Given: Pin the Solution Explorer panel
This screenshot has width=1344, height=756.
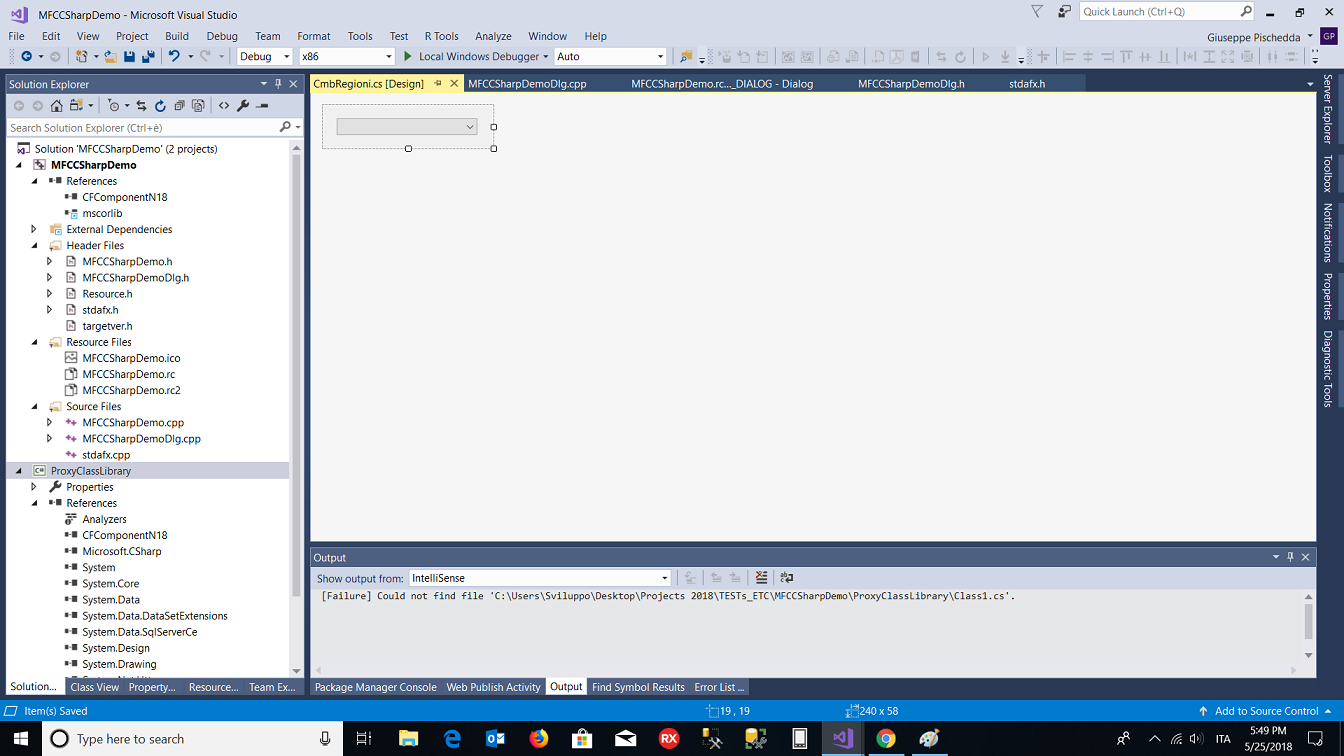Looking at the screenshot, I should click(x=278, y=84).
